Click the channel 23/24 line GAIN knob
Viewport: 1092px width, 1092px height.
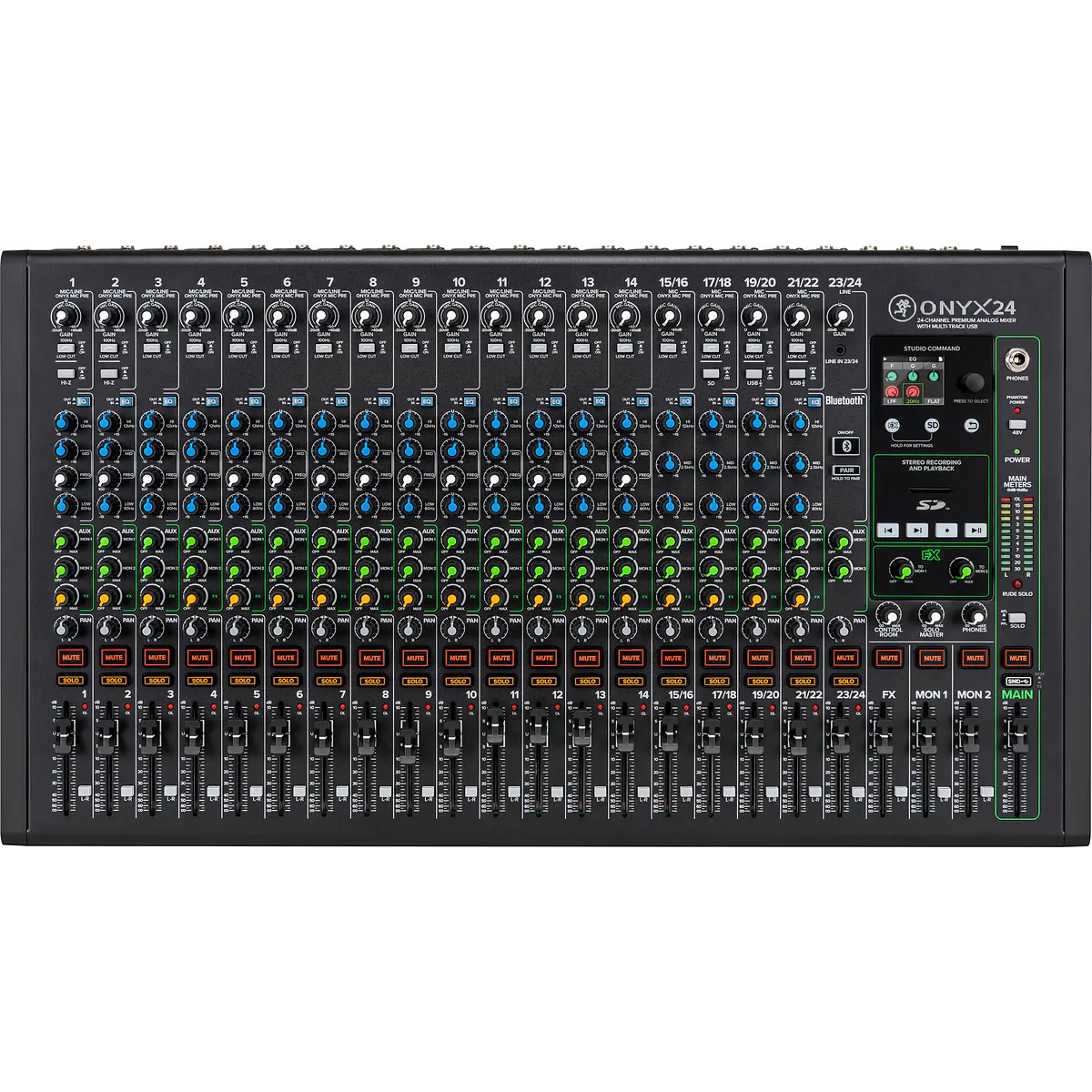[839, 317]
